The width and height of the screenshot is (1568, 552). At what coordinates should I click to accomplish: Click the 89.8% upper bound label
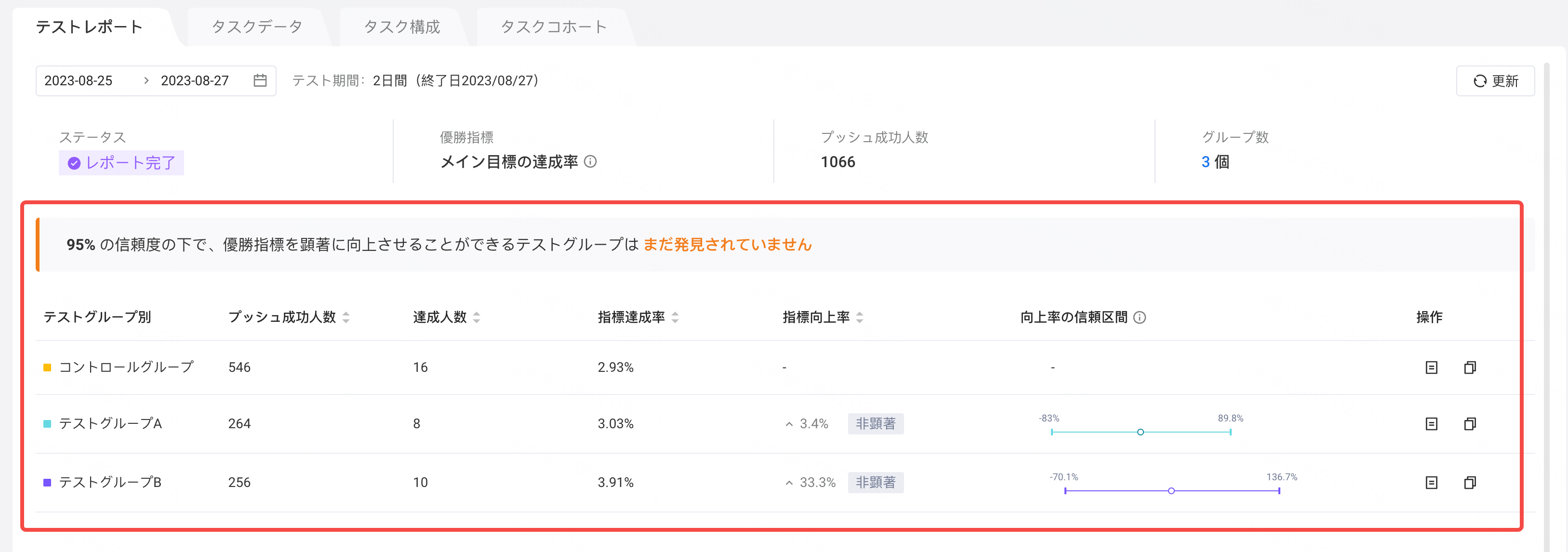coord(1230,418)
